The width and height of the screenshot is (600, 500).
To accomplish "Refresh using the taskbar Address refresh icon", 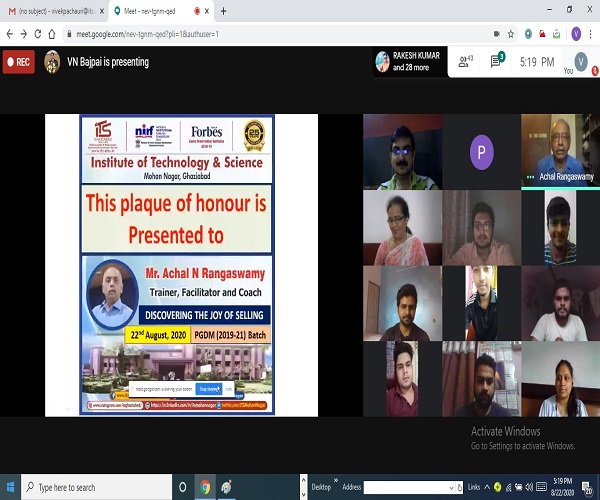I will (460, 488).
